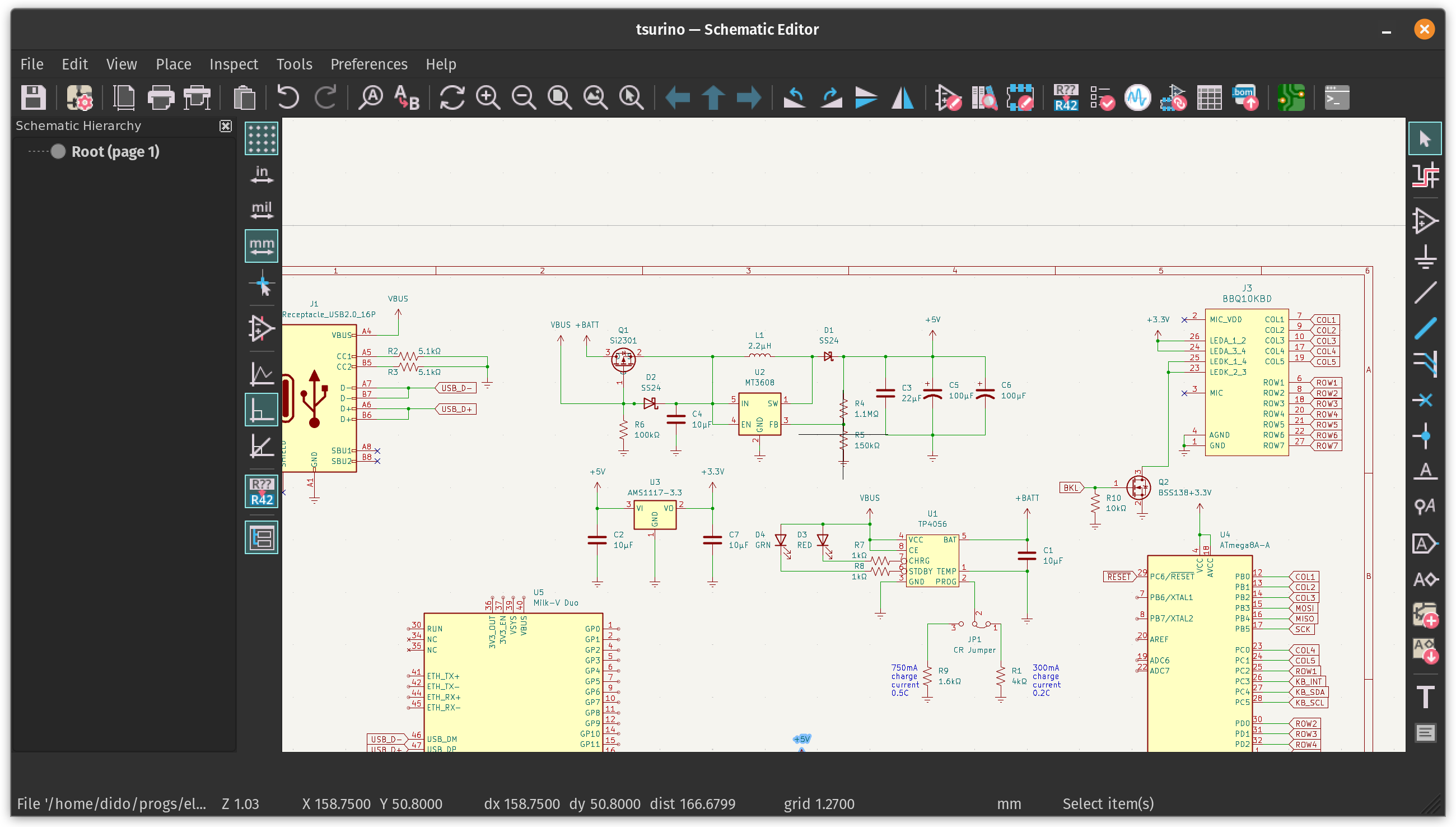
Task: Open the Symbol Fields table editor
Action: [1209, 97]
